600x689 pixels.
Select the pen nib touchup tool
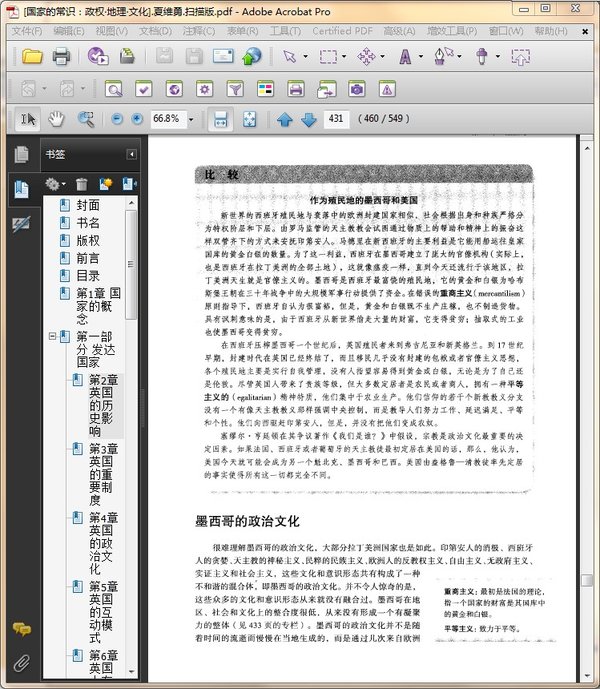click(443, 56)
